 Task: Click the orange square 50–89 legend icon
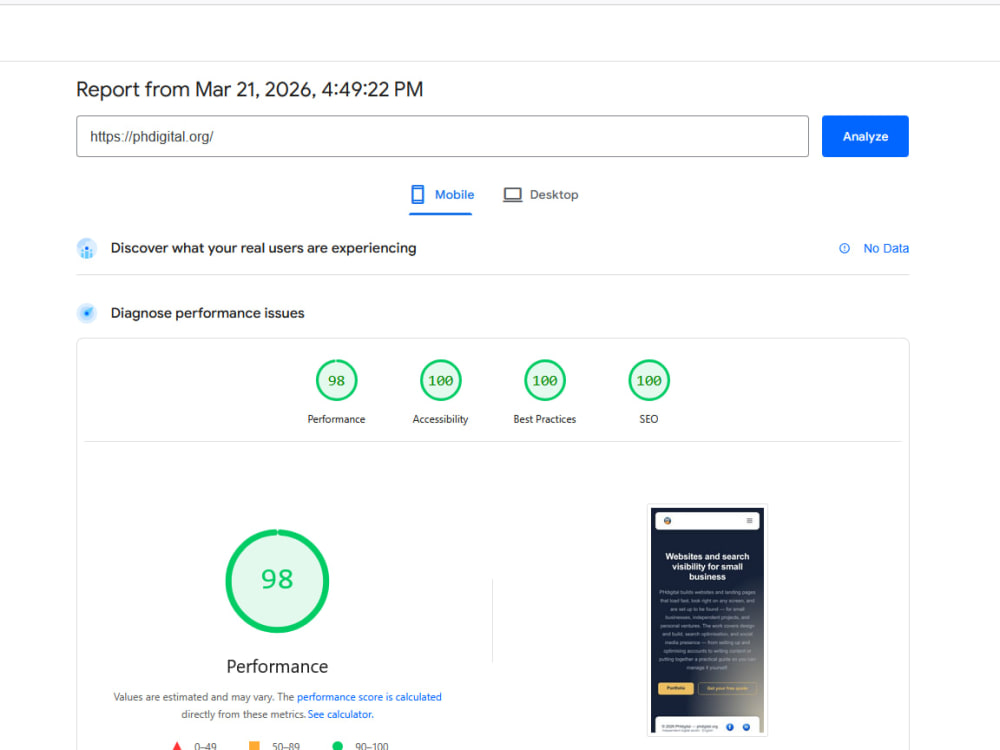(x=254, y=746)
